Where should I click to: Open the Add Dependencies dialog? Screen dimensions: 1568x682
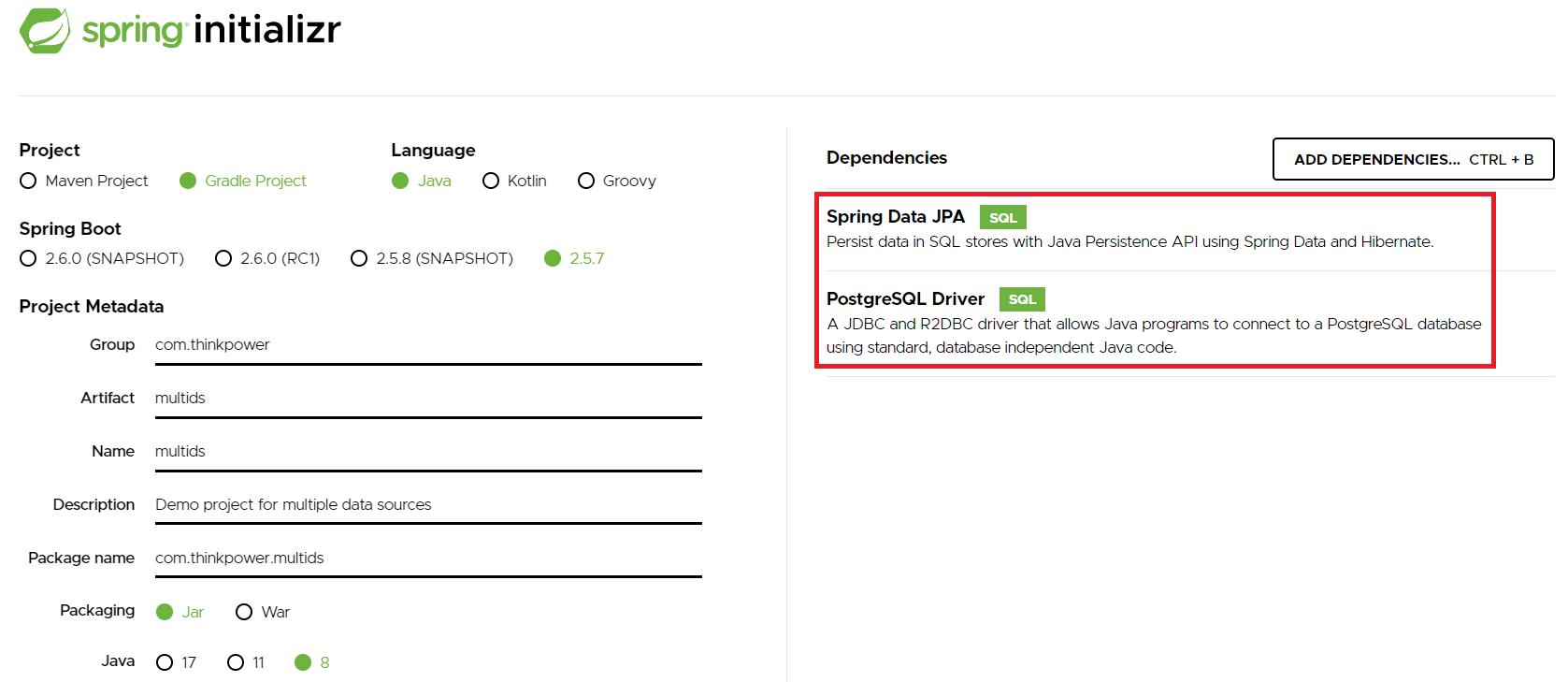[1413, 159]
